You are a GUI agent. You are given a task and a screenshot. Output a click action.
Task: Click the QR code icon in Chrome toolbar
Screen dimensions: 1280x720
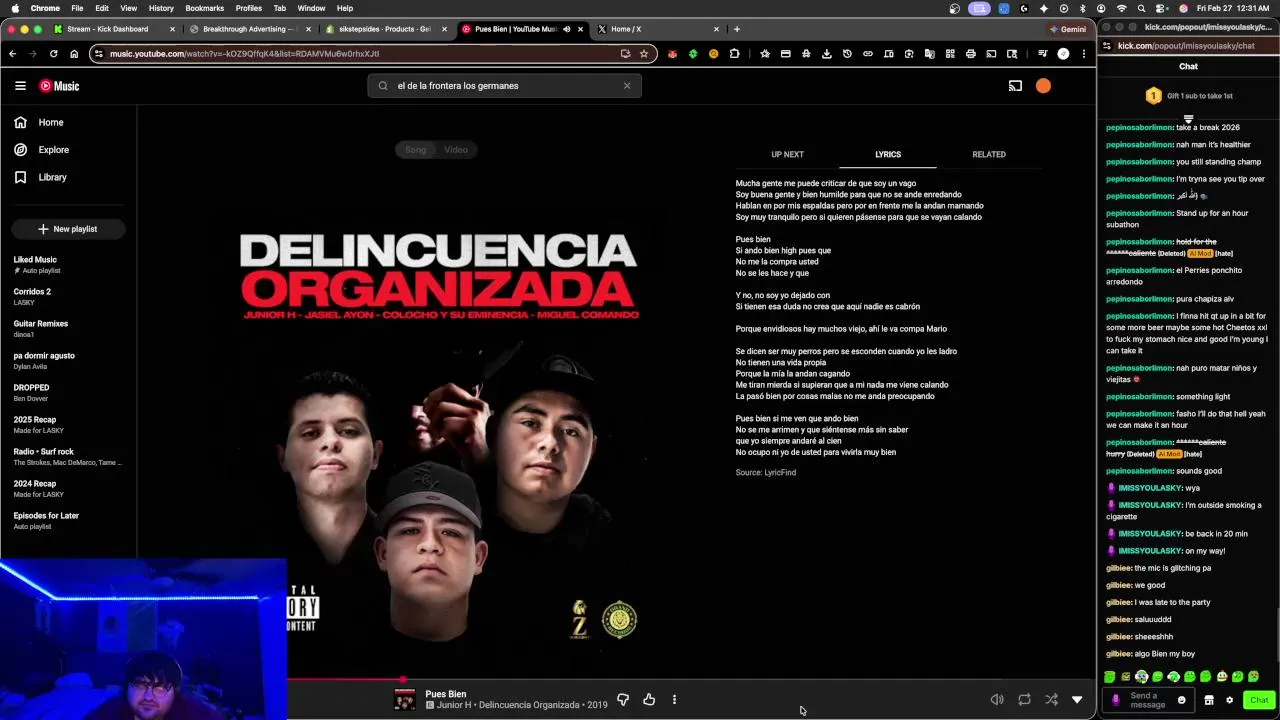point(950,54)
